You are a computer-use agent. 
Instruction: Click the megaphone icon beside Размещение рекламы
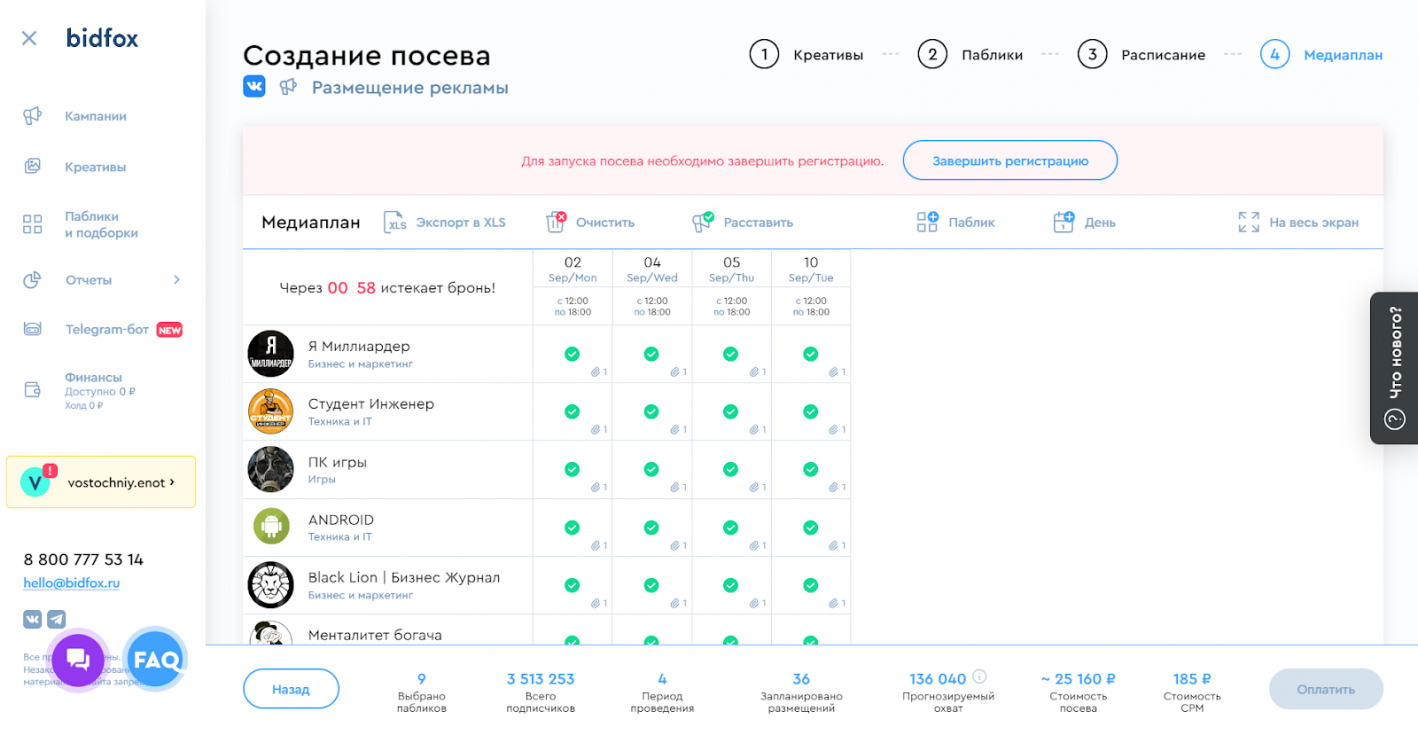tap(288, 87)
